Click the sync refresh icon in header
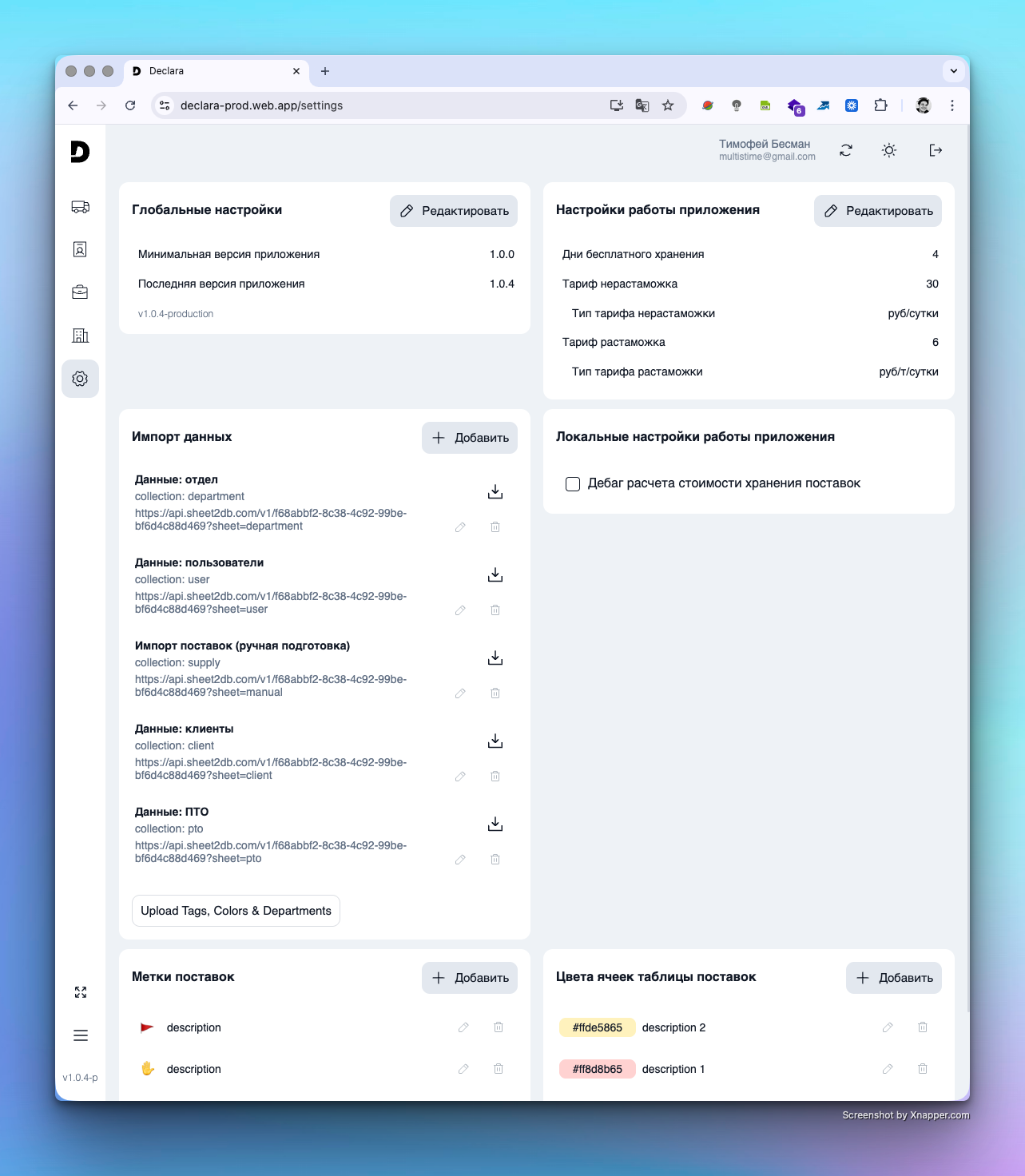Screen dimensions: 1025x1176 point(846,150)
